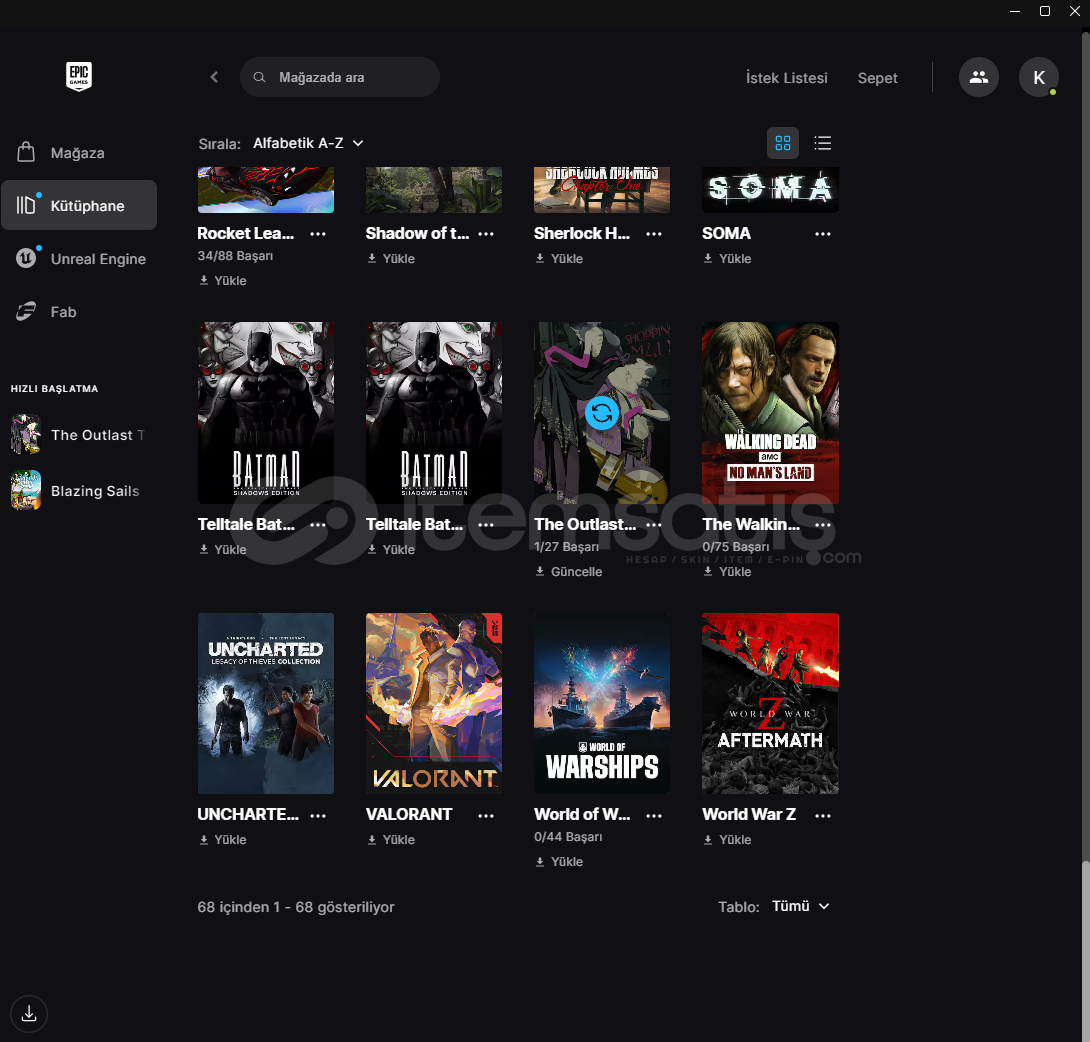
Task: Install Sherlock Holmes via Yükle
Action: pyautogui.click(x=560, y=259)
